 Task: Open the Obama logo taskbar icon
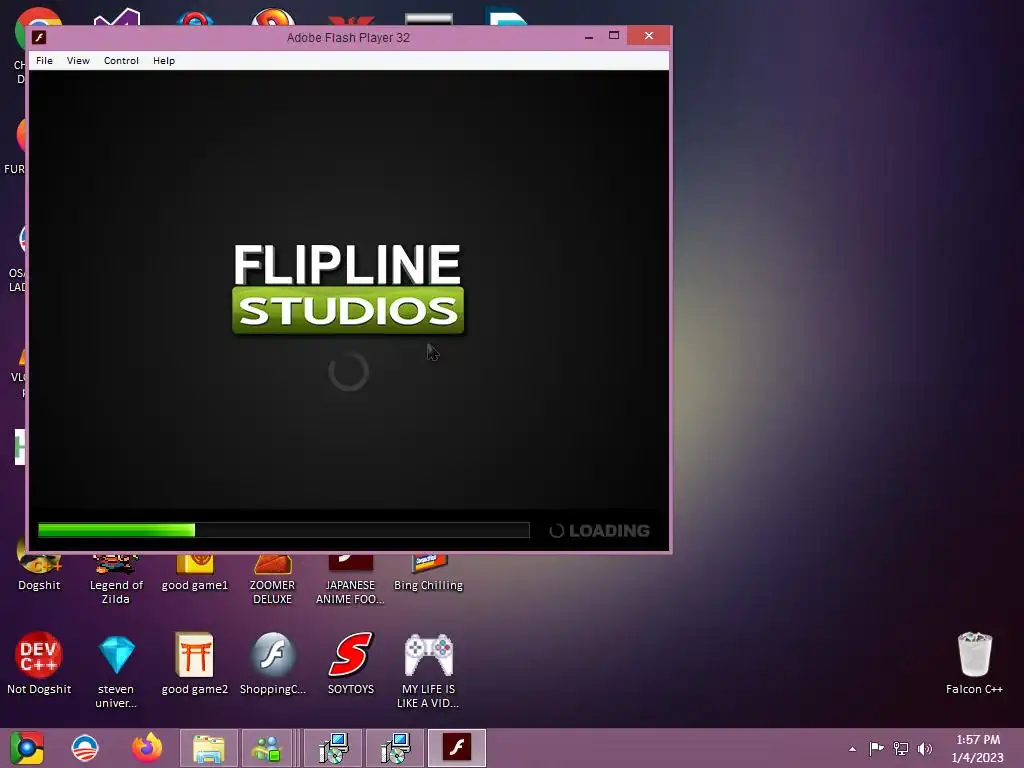[85, 748]
